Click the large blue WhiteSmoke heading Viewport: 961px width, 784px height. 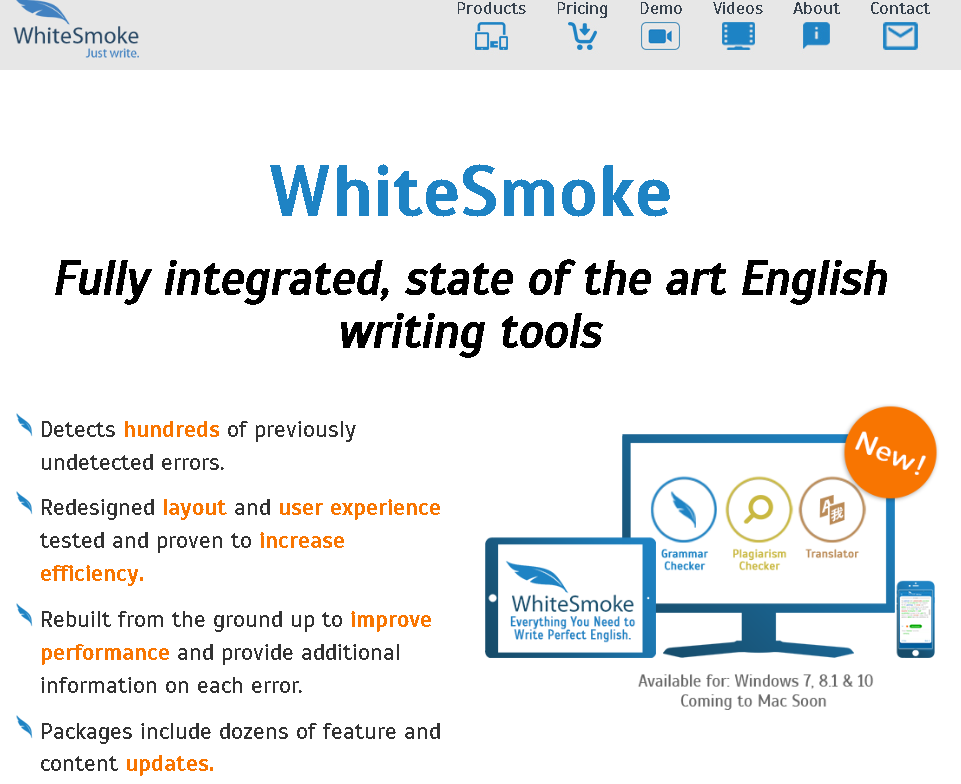pos(471,191)
